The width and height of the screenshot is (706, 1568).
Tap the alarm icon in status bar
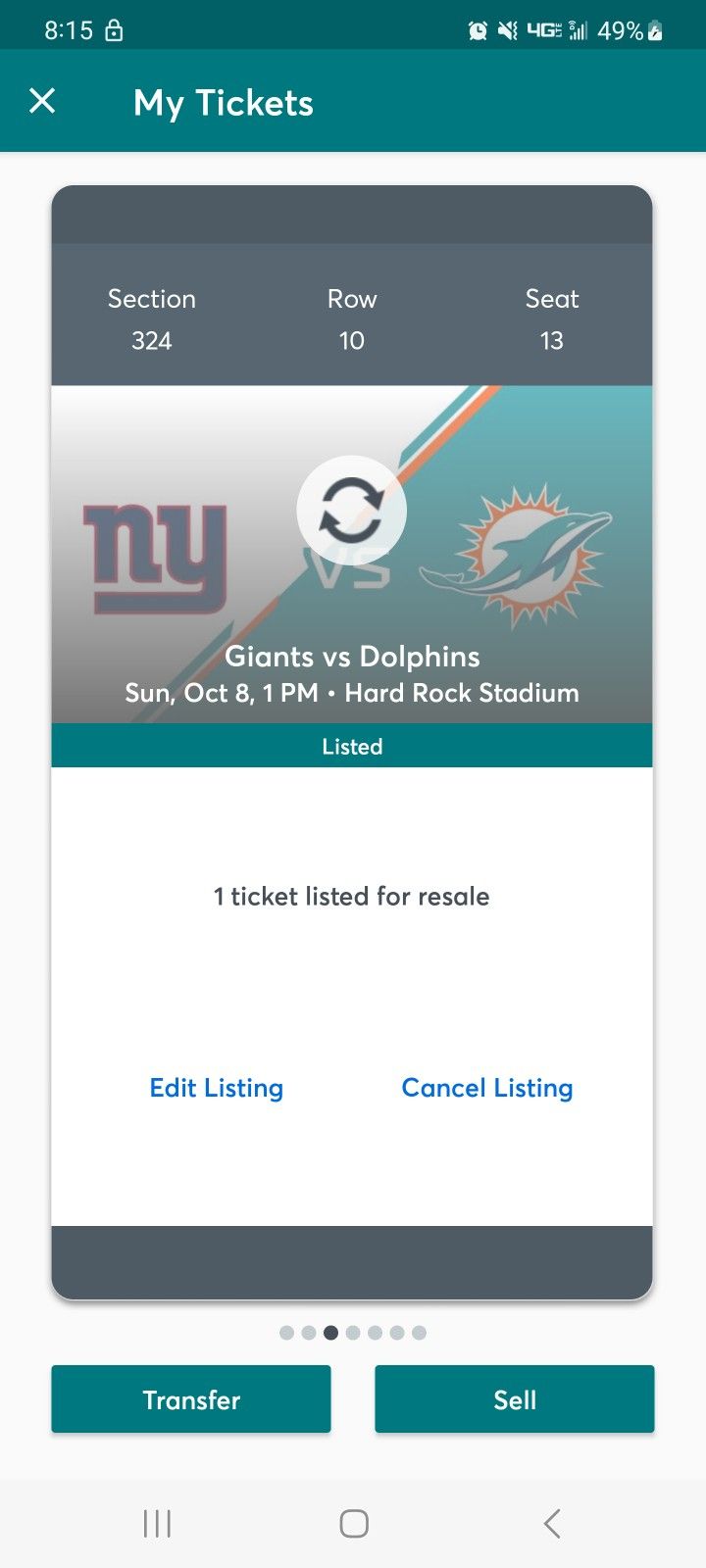pos(478,31)
